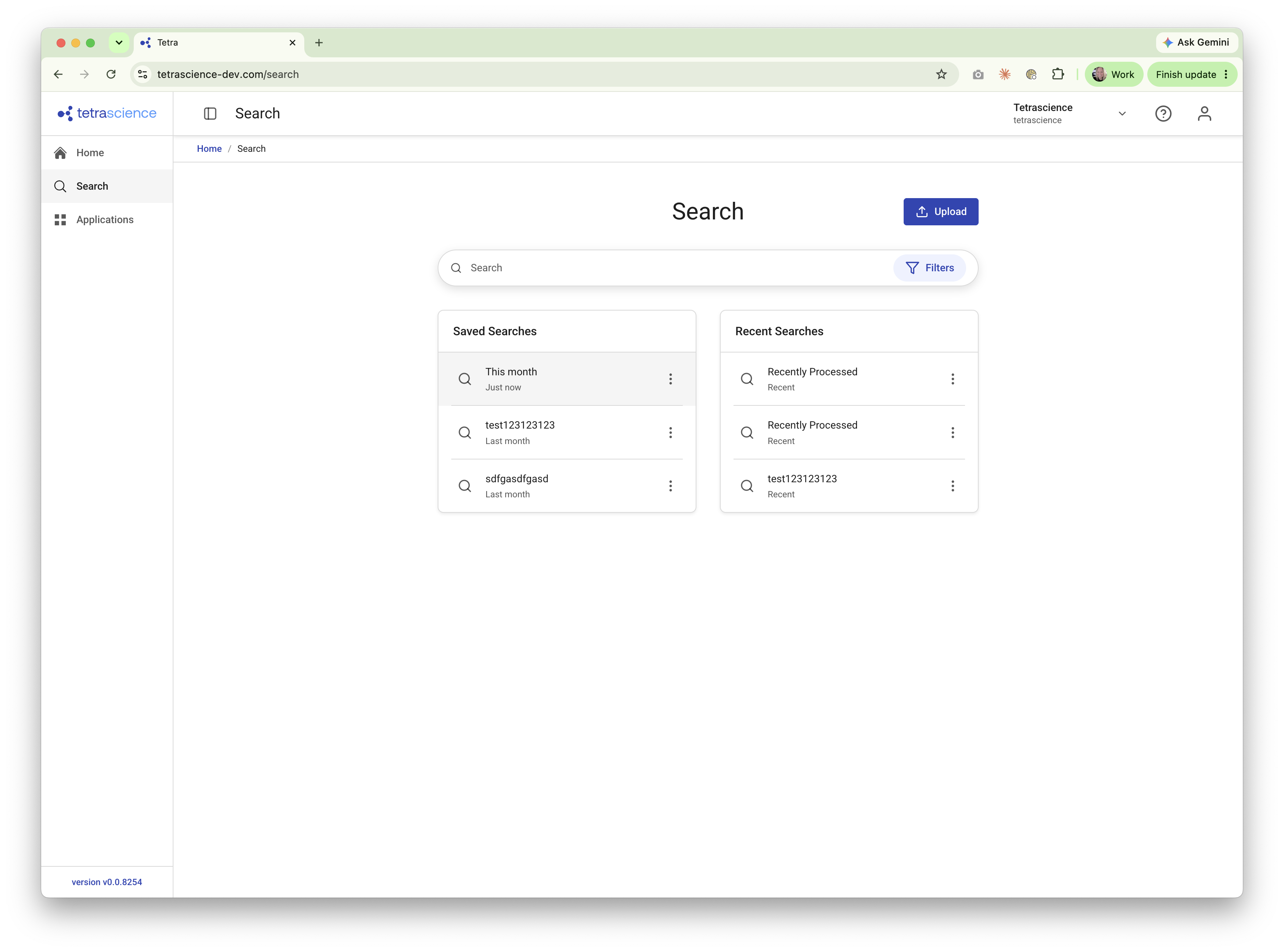Go back with the browser back arrow

[x=58, y=74]
